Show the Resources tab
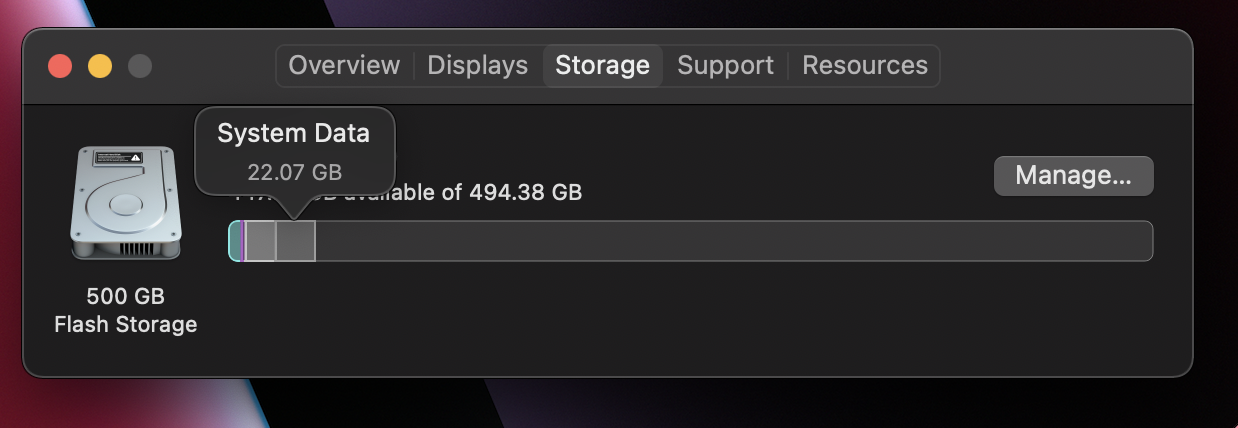Viewport: 1238px width, 428px height. (x=864, y=66)
